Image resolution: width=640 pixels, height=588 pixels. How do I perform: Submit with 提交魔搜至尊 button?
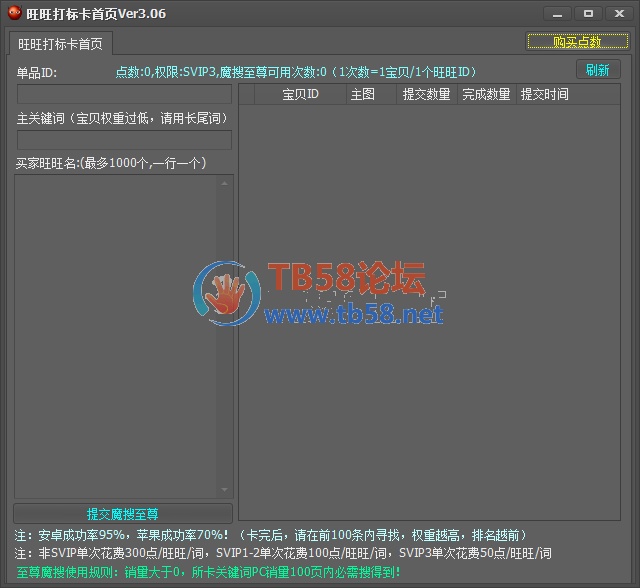click(123, 514)
